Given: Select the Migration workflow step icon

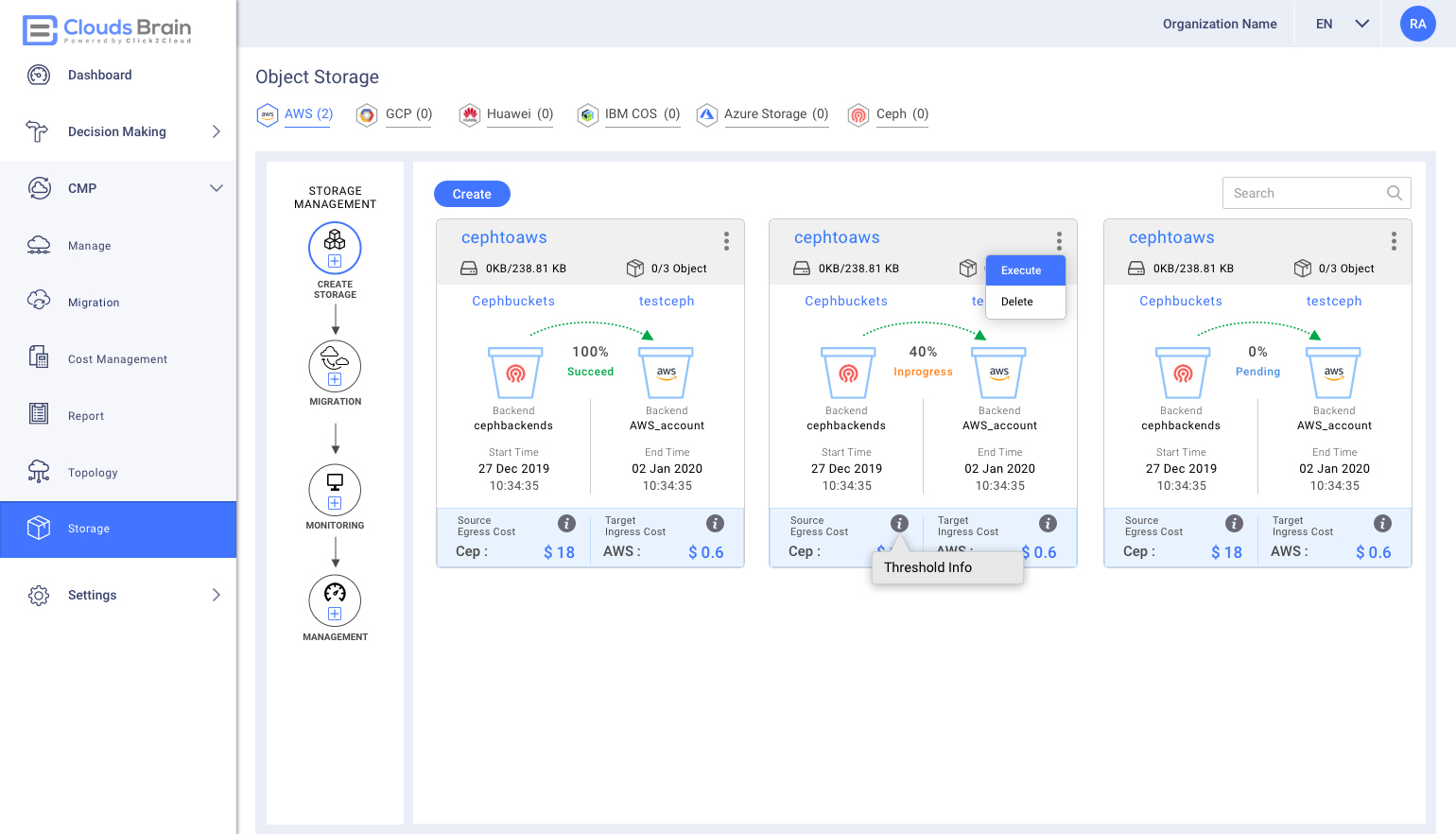Looking at the screenshot, I should coord(335,366).
